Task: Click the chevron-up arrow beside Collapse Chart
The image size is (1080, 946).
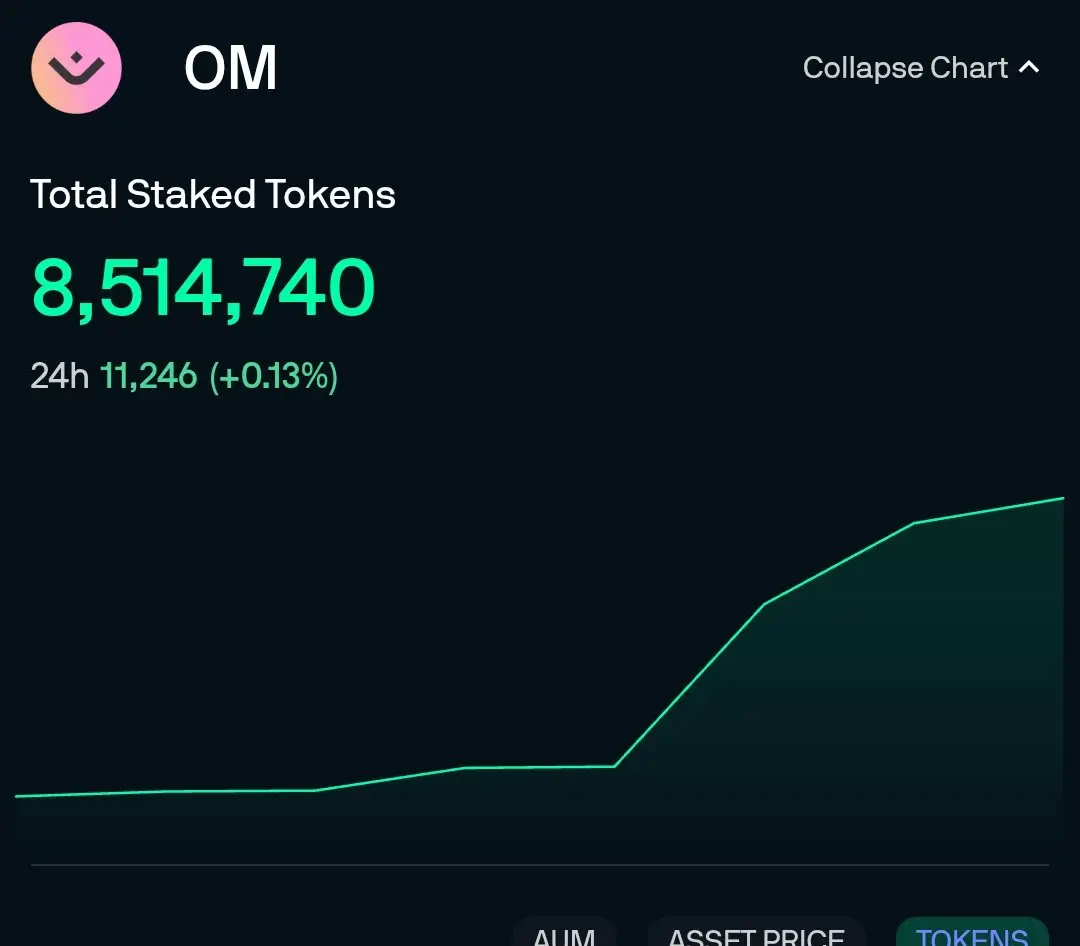Action: (1029, 68)
